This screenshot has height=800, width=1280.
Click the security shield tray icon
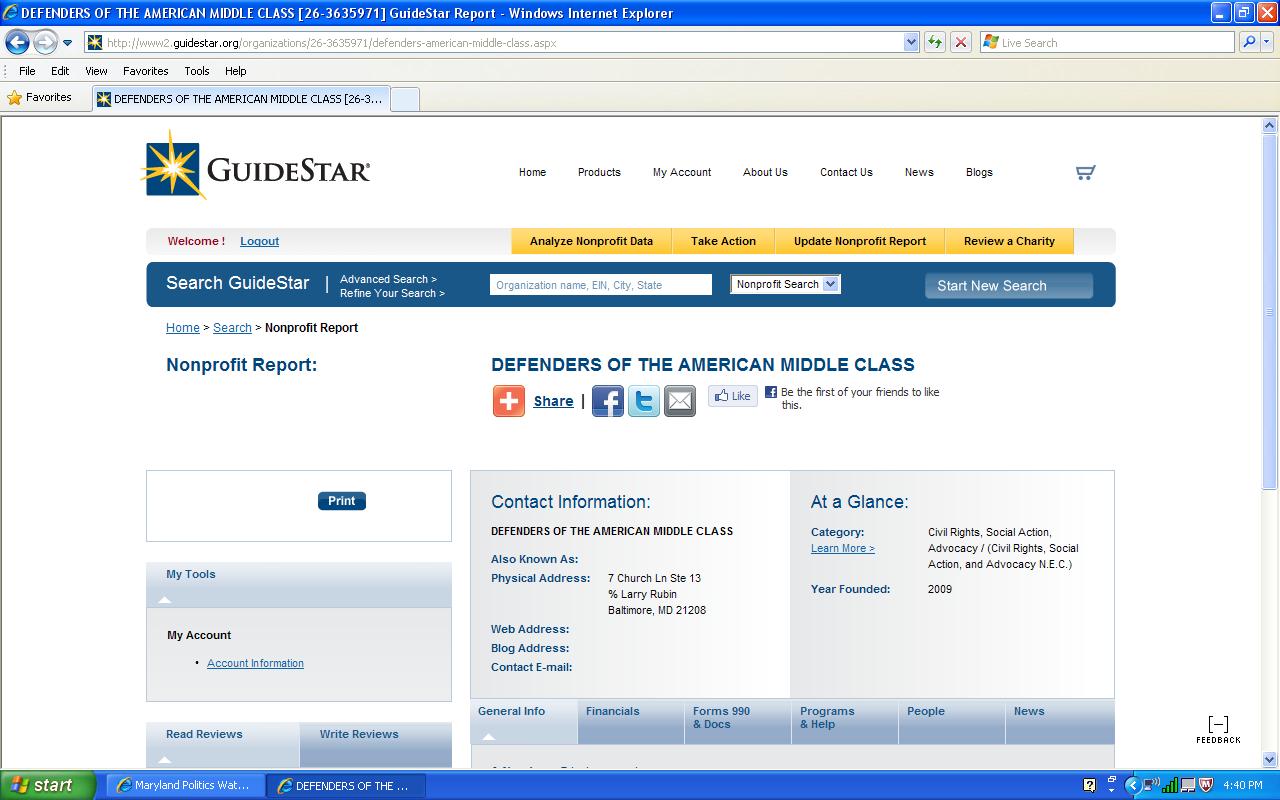(x=1206, y=785)
